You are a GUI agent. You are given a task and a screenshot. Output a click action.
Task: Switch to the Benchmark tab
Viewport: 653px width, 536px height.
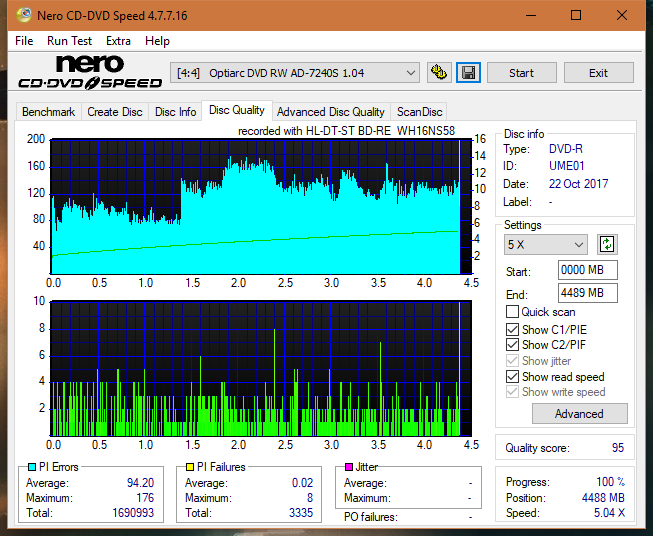pos(49,112)
